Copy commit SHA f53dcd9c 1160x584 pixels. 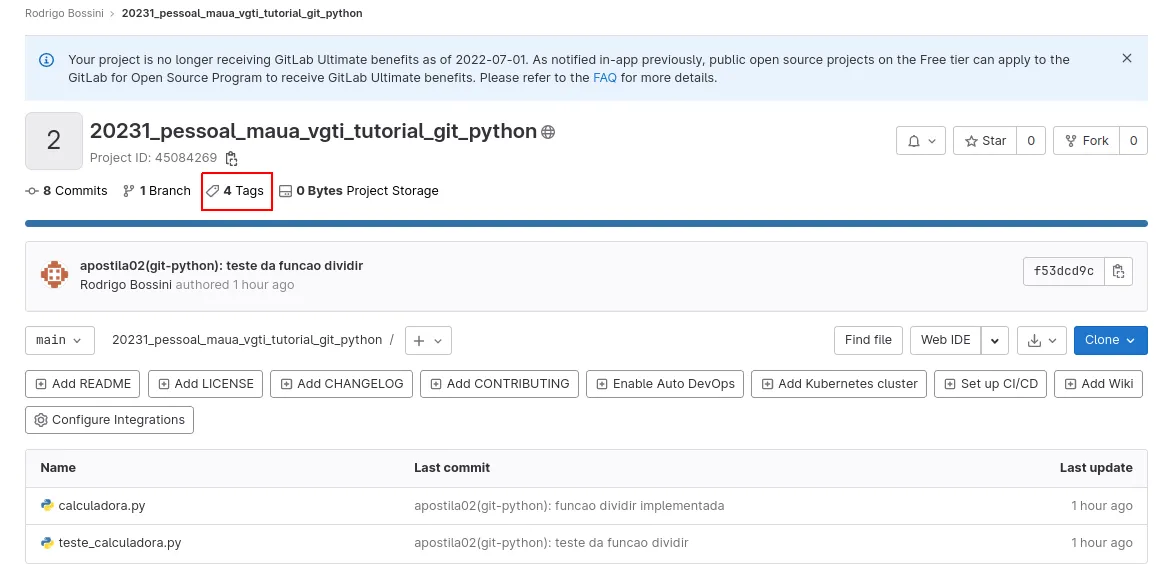click(x=1118, y=272)
